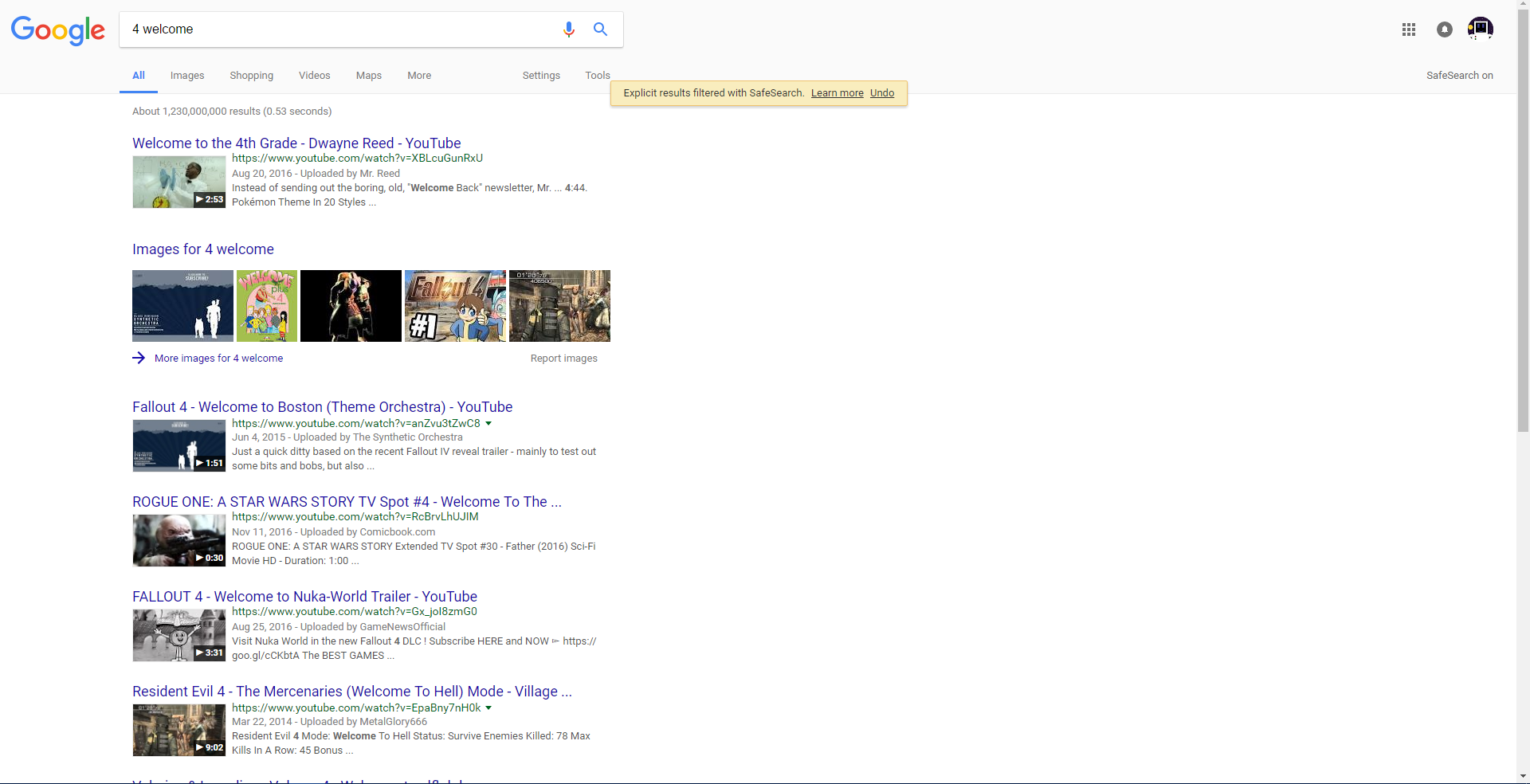This screenshot has height=784, width=1530.
Task: Open Fallout 4 Welcome to Boston result
Action: 323,407
